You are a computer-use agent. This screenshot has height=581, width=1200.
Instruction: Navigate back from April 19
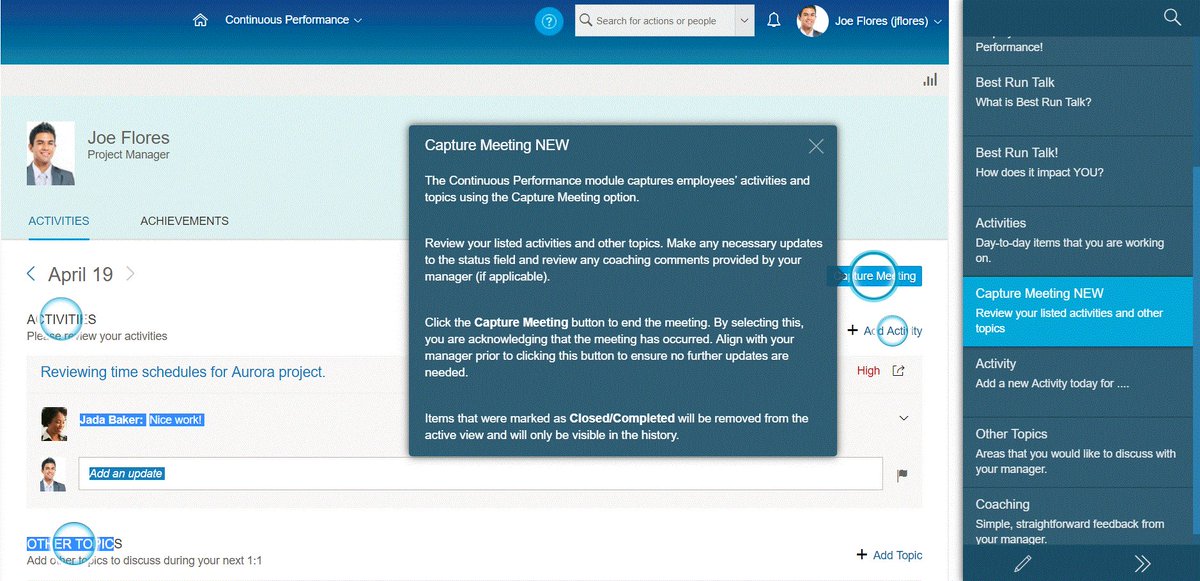pyautogui.click(x=29, y=273)
